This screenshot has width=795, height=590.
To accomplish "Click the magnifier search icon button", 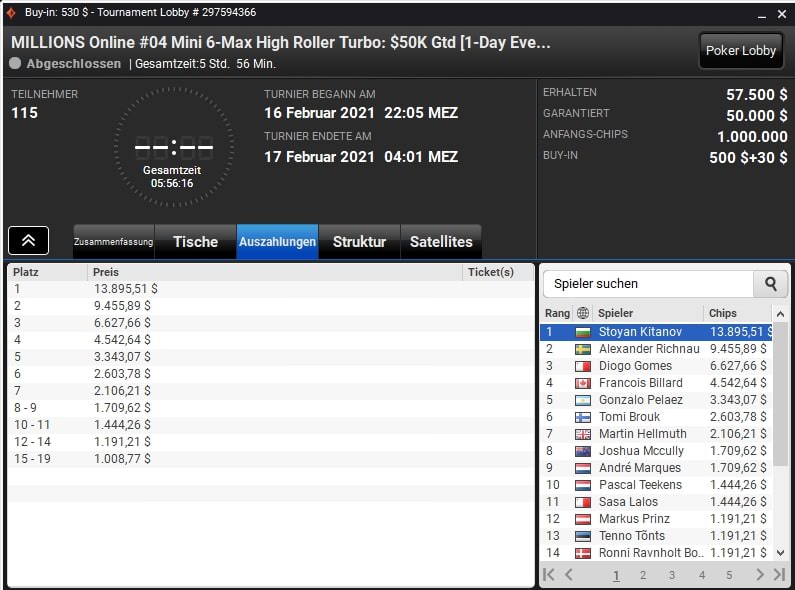I will click(770, 284).
